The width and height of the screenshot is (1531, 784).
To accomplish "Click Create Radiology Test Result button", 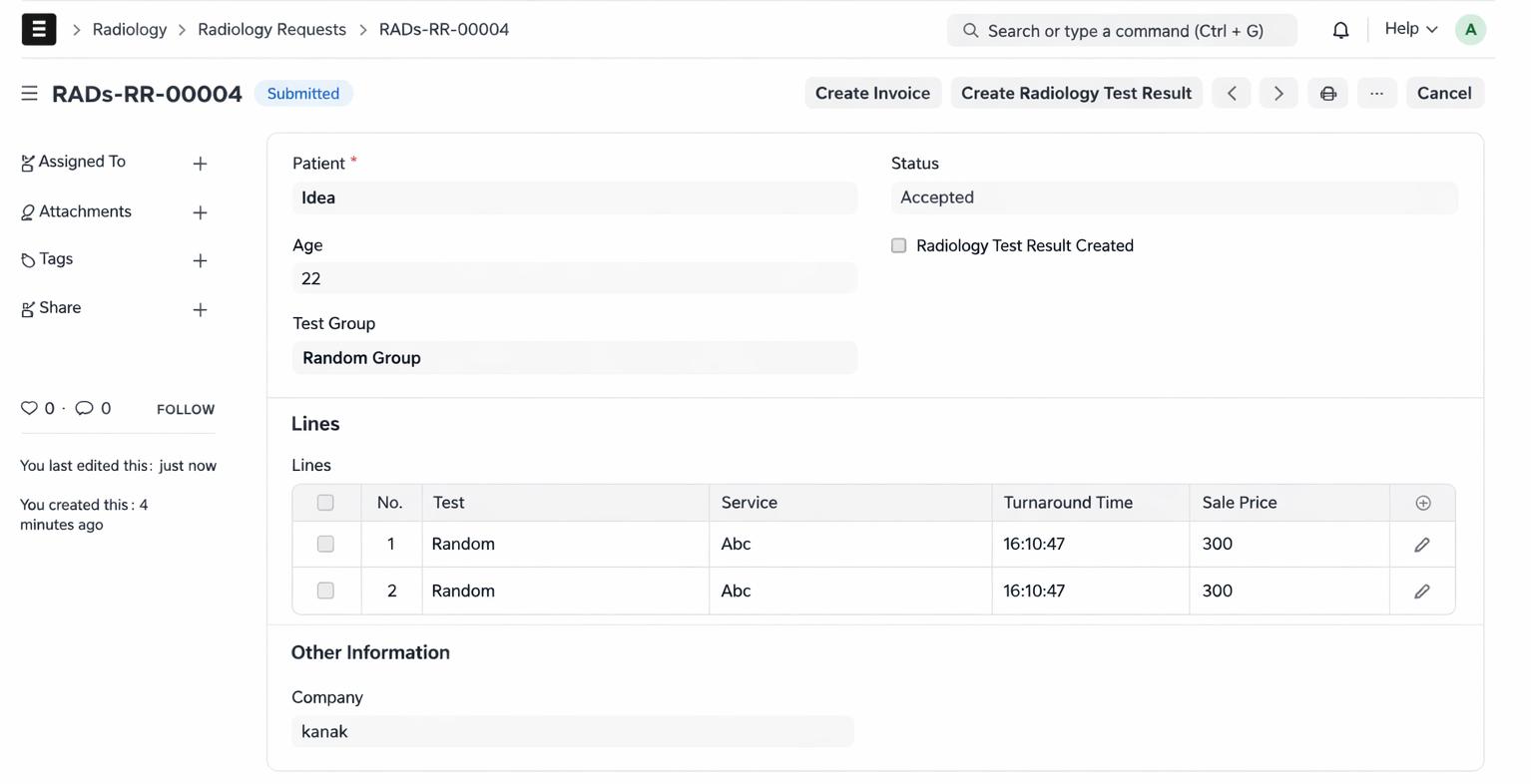I will click(1076, 93).
